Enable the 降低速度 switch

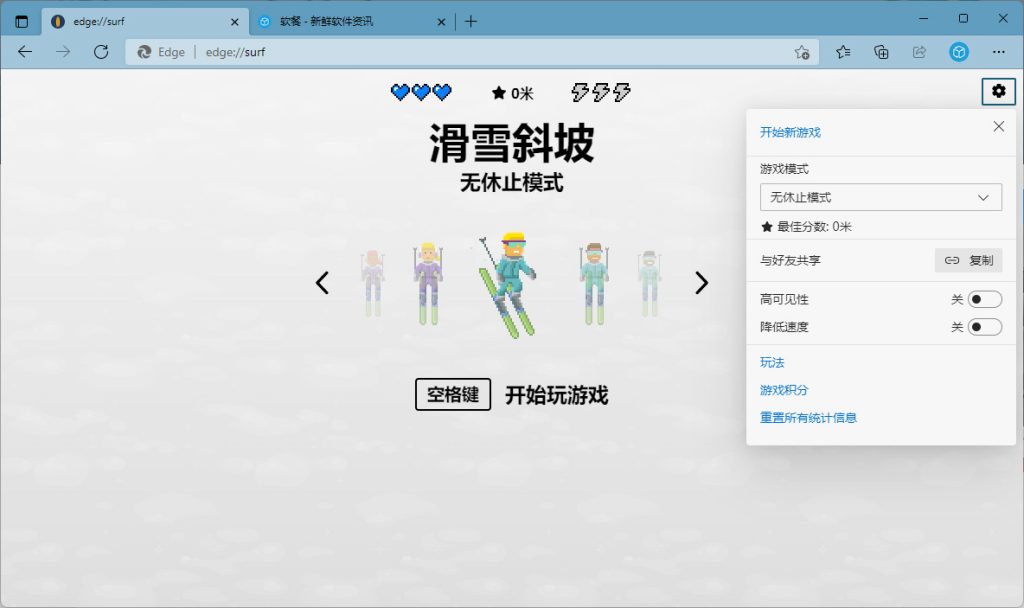[984, 327]
